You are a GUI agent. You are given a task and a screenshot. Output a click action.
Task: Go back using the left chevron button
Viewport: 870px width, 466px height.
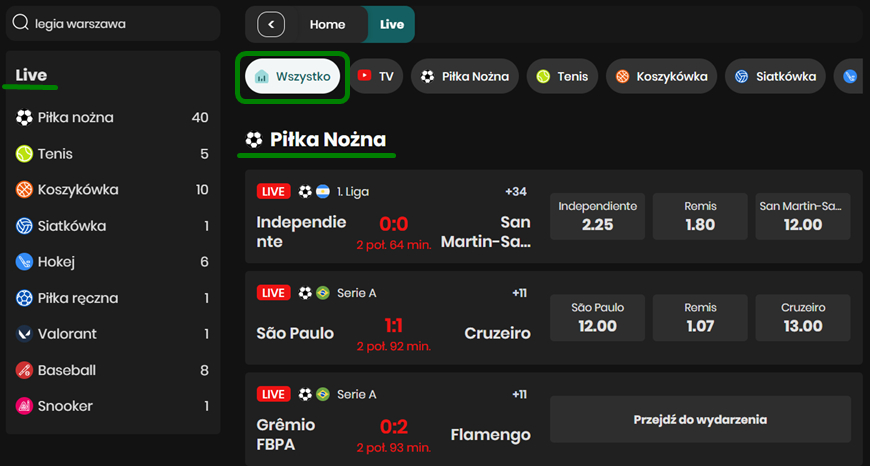(271, 25)
